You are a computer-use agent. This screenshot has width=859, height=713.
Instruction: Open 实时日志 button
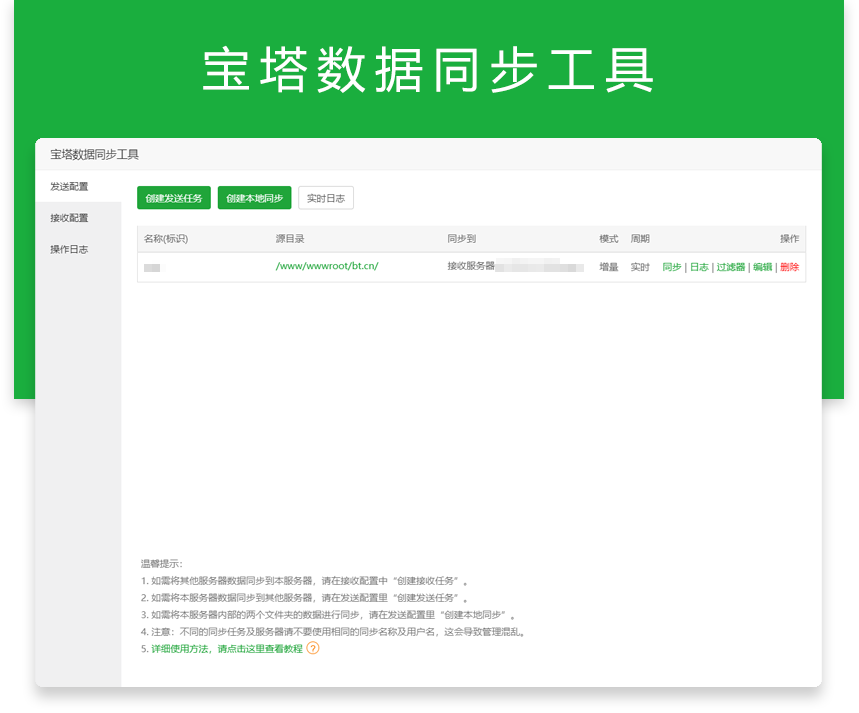pos(326,198)
